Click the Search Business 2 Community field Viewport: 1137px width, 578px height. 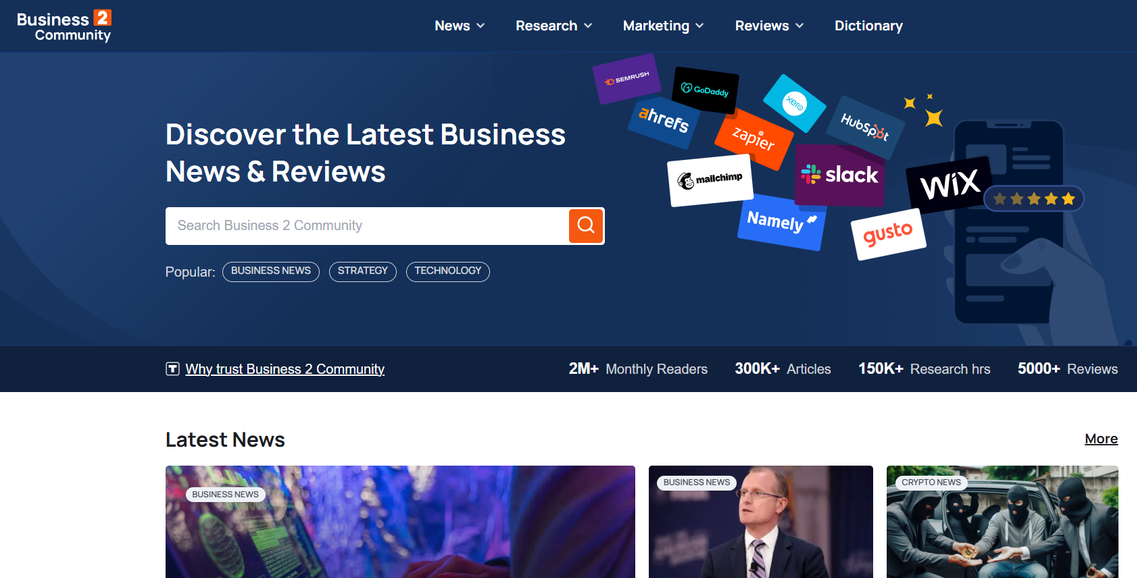(366, 226)
